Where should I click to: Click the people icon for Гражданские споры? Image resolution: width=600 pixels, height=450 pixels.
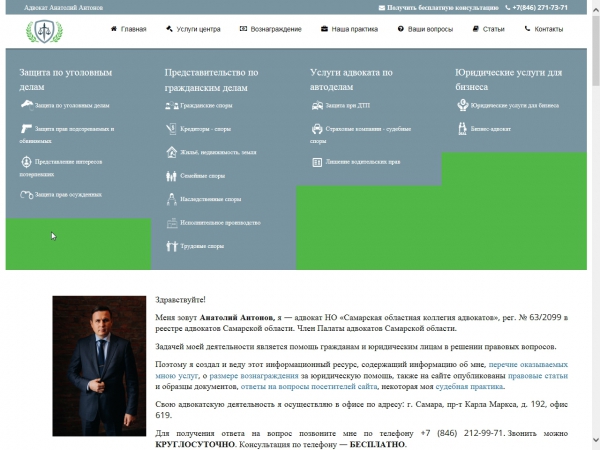[172, 106]
